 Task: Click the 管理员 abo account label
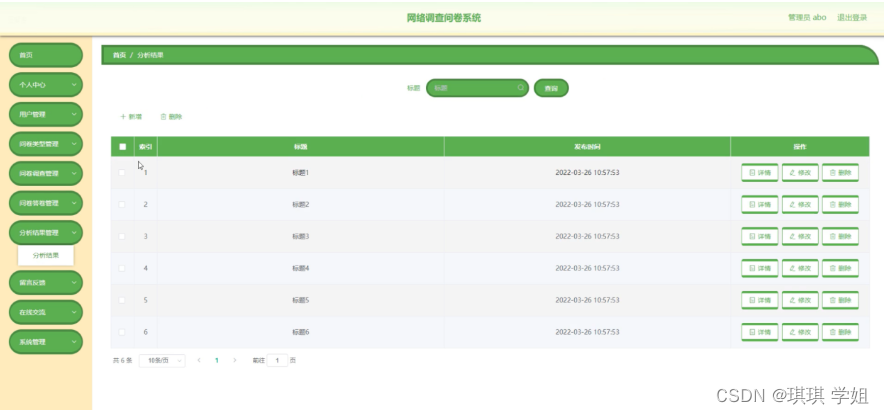point(807,17)
